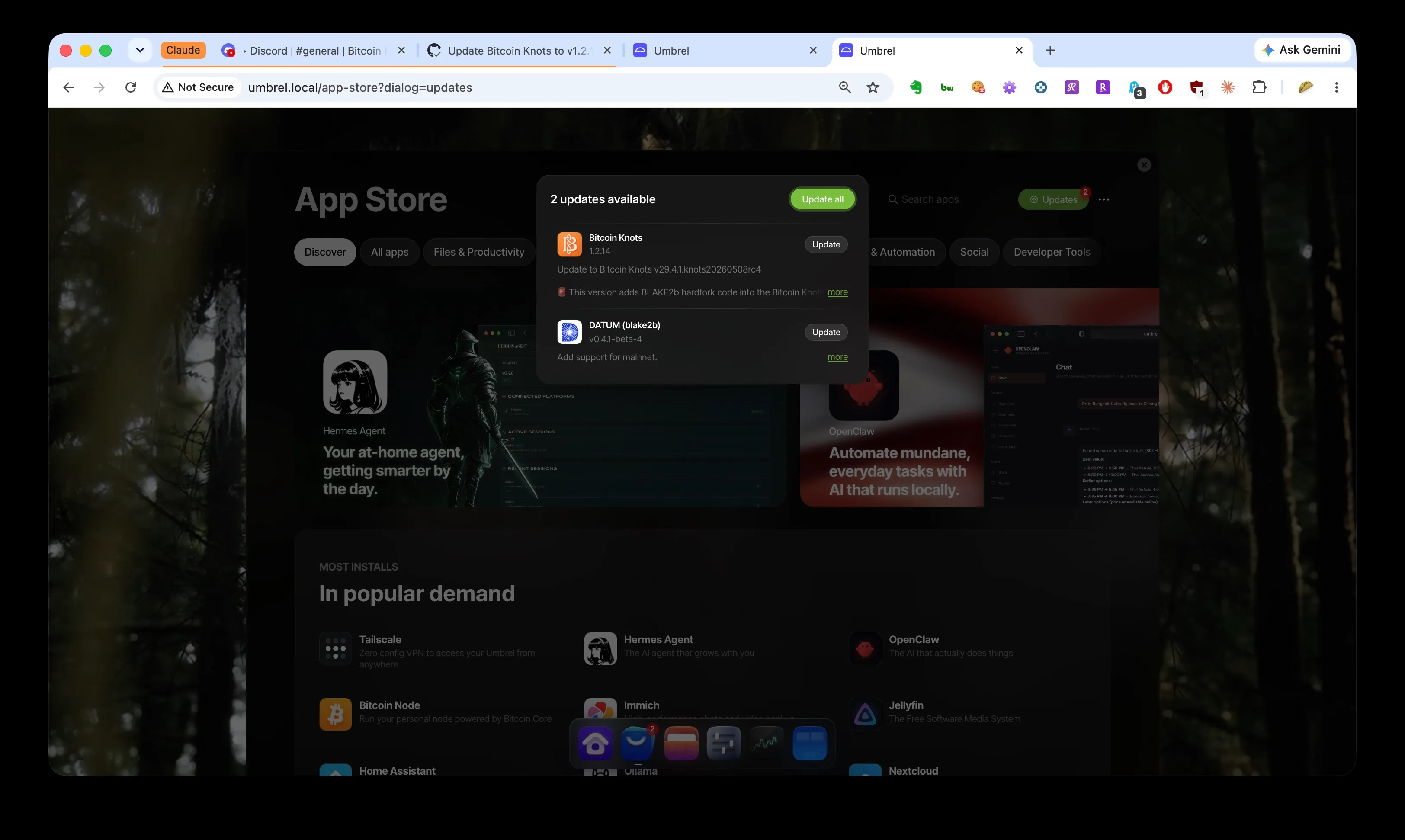Open the Hermes Agent featured banner
1405x840 pixels.
[541, 398]
